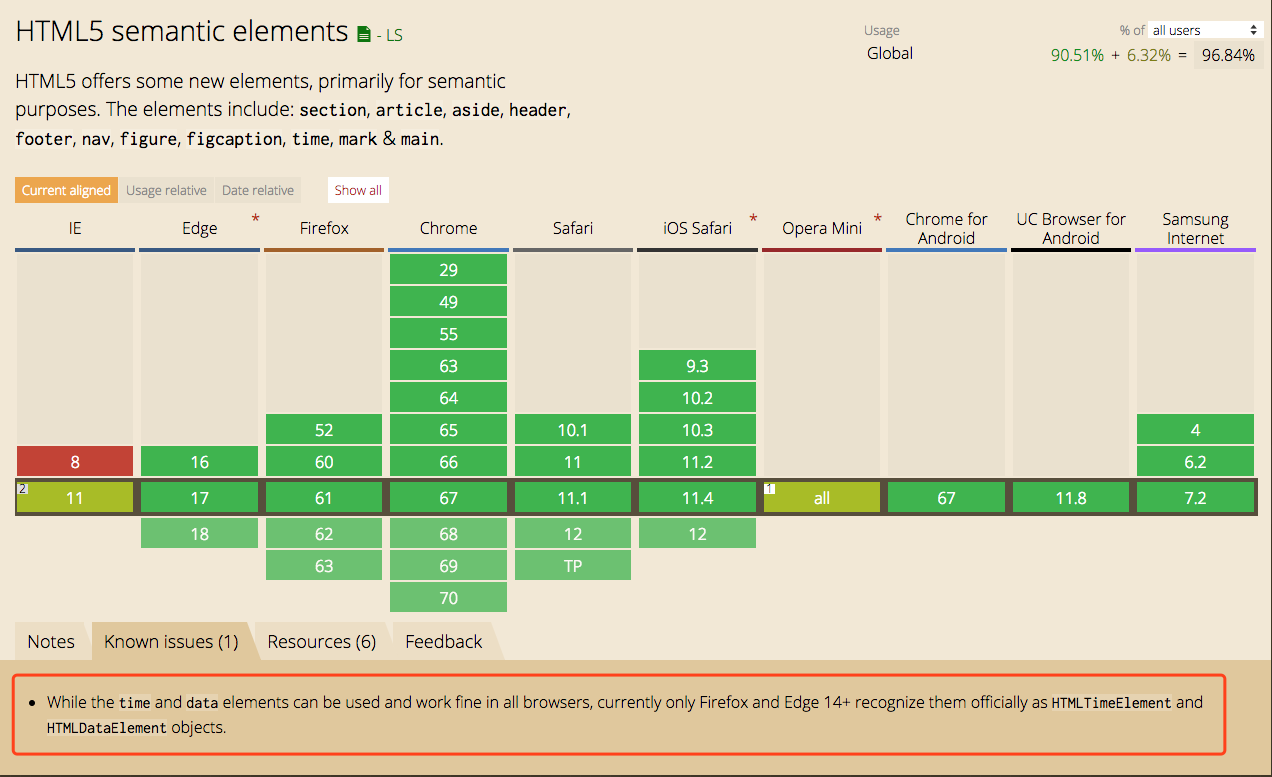
Task: Click the iOS Safari 10.2 version cell
Action: [x=698, y=398]
